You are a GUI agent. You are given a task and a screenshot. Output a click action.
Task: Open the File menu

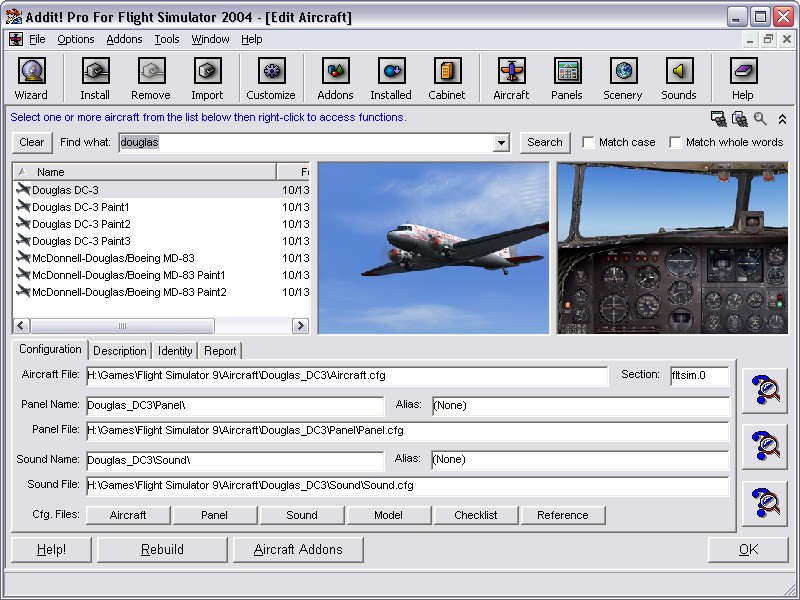pos(37,39)
